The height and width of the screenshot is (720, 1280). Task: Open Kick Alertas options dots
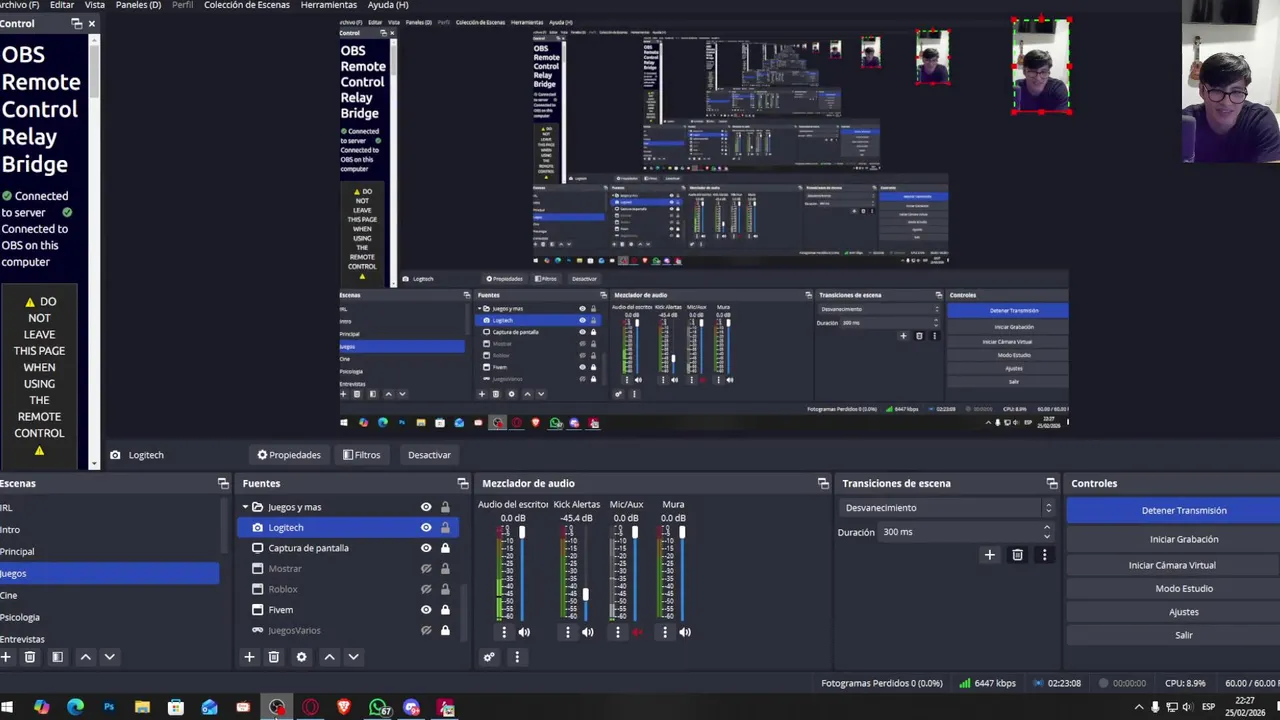click(568, 632)
